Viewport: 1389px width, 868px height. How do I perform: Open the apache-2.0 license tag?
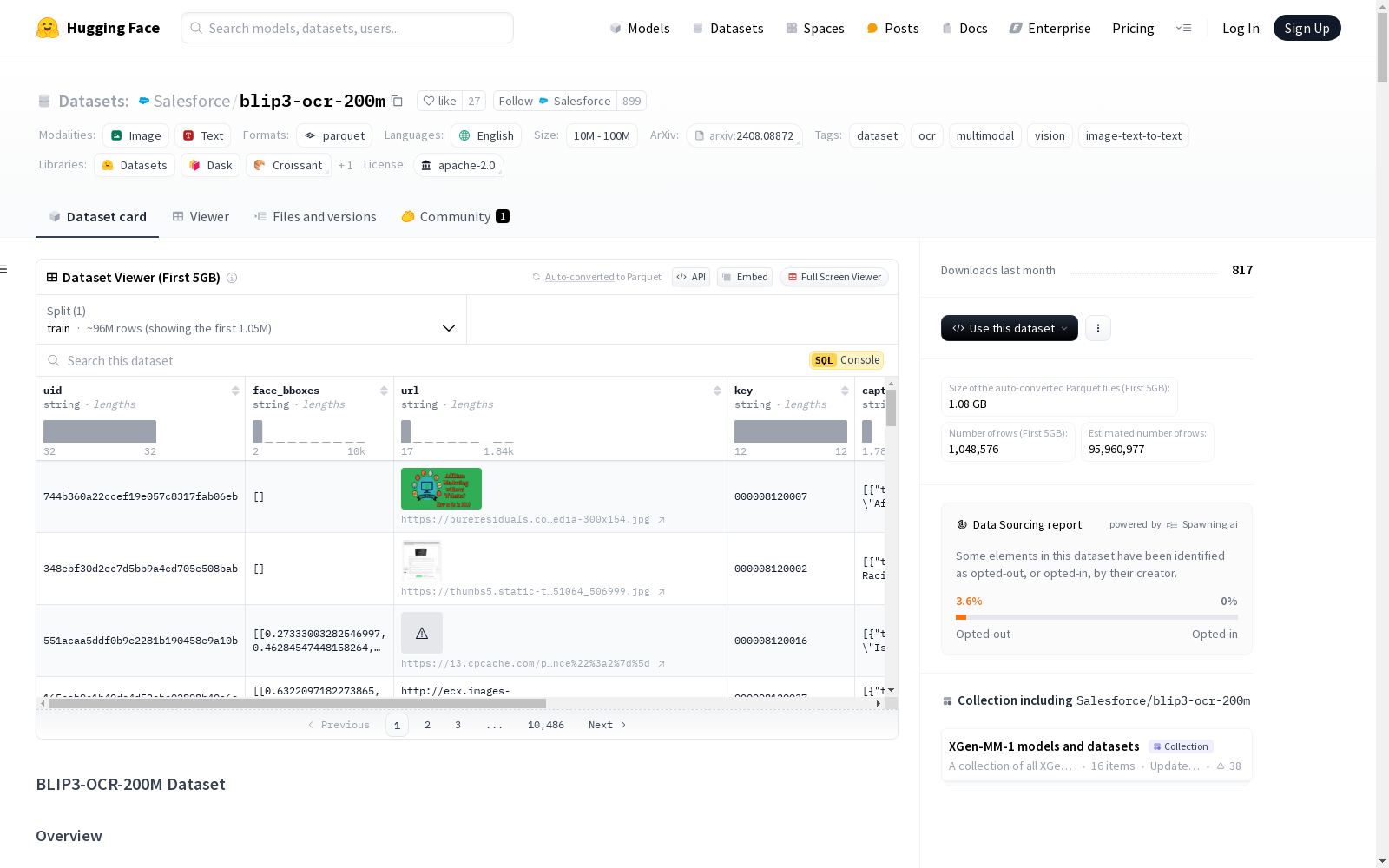[x=458, y=165]
